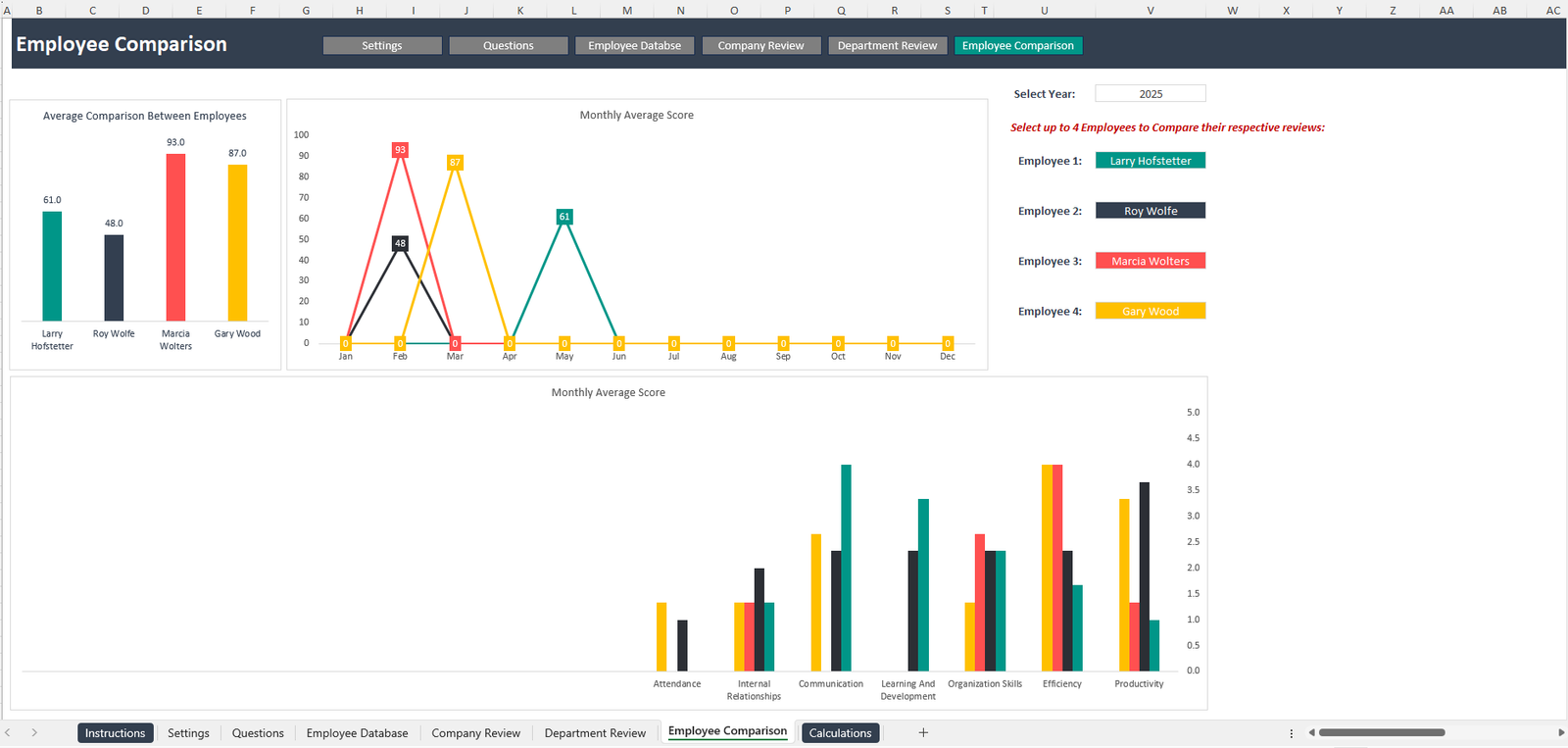Screen dimensions: 1568x748
Task: Click the next sheet navigation arrow
Action: [34, 732]
